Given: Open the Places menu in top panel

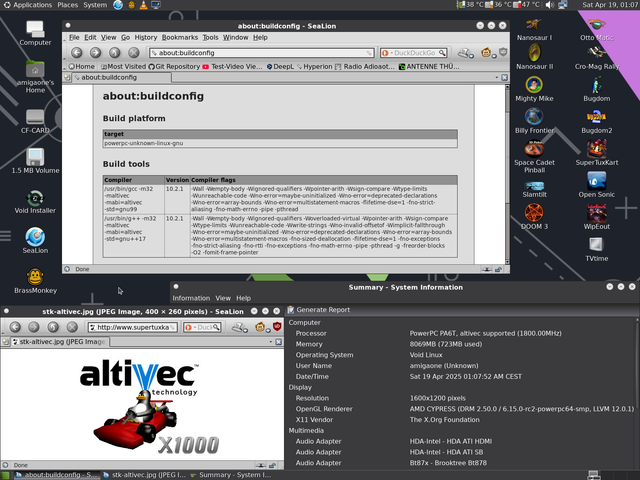Looking at the screenshot, I should (68, 5).
